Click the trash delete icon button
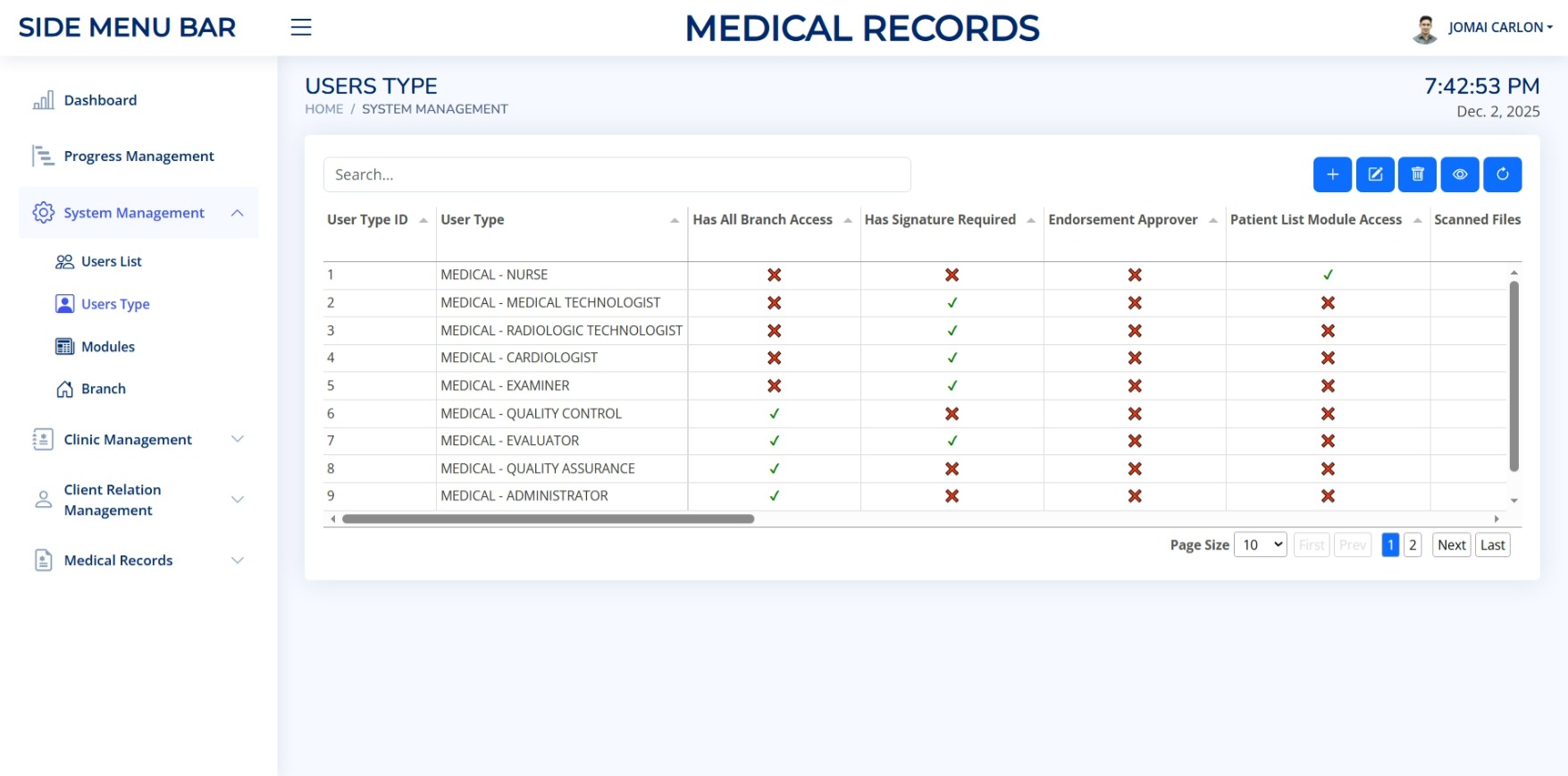1568x776 pixels. pyautogui.click(x=1417, y=174)
